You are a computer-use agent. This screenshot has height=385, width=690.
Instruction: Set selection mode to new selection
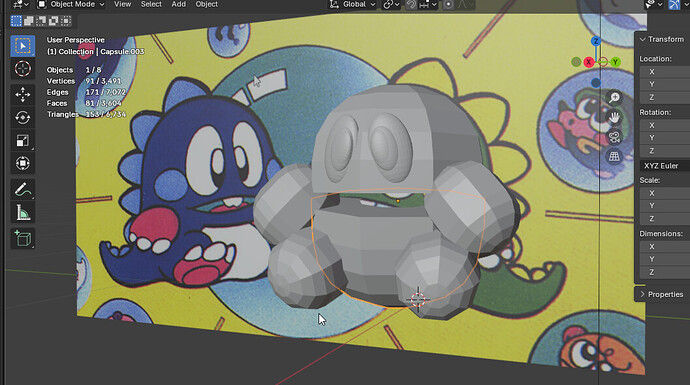[16, 21]
